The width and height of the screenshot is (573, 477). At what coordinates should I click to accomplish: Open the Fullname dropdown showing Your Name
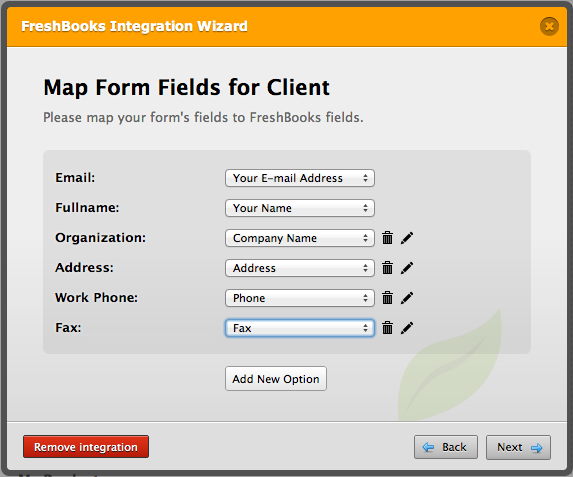click(300, 208)
